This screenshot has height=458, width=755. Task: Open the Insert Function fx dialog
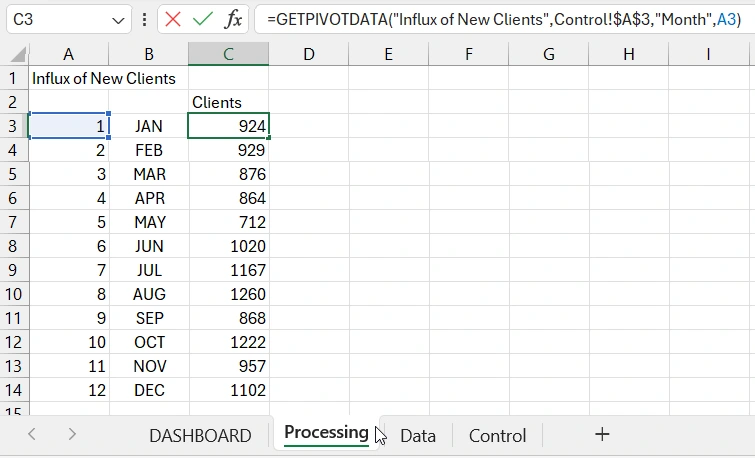point(233,19)
